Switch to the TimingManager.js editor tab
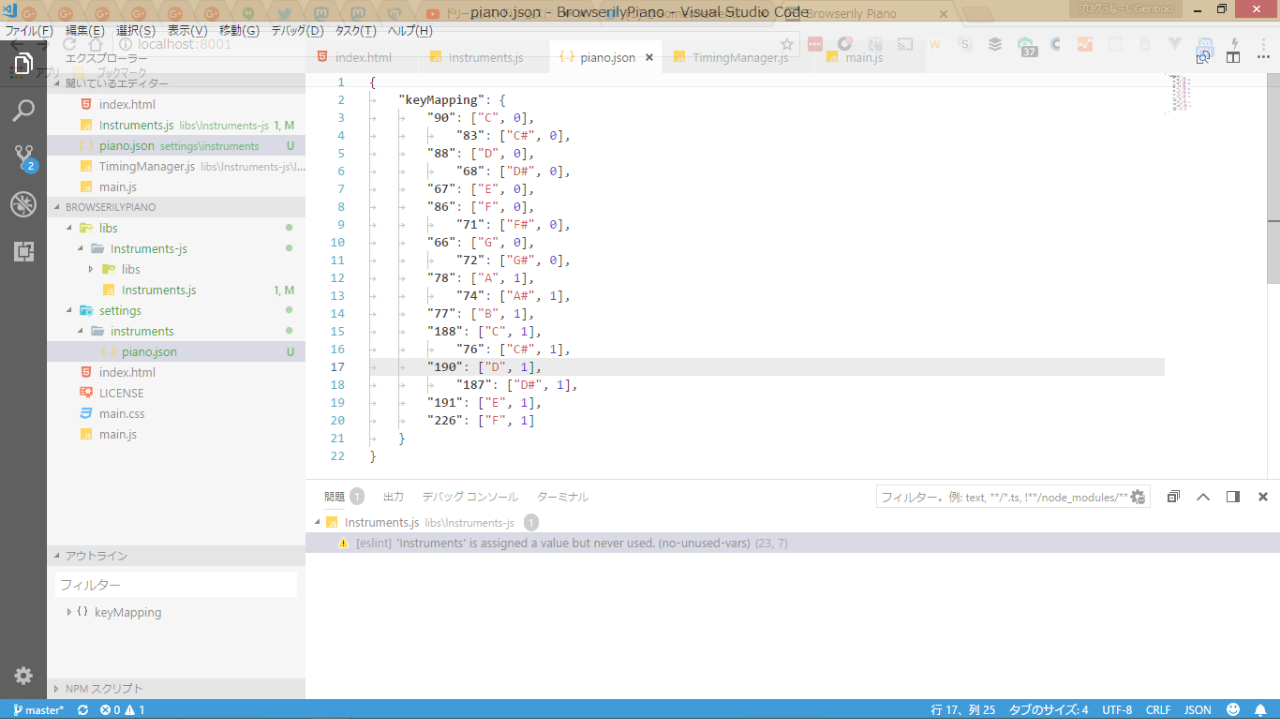Image resolution: width=1280 pixels, height=719 pixels. pyautogui.click(x=739, y=58)
